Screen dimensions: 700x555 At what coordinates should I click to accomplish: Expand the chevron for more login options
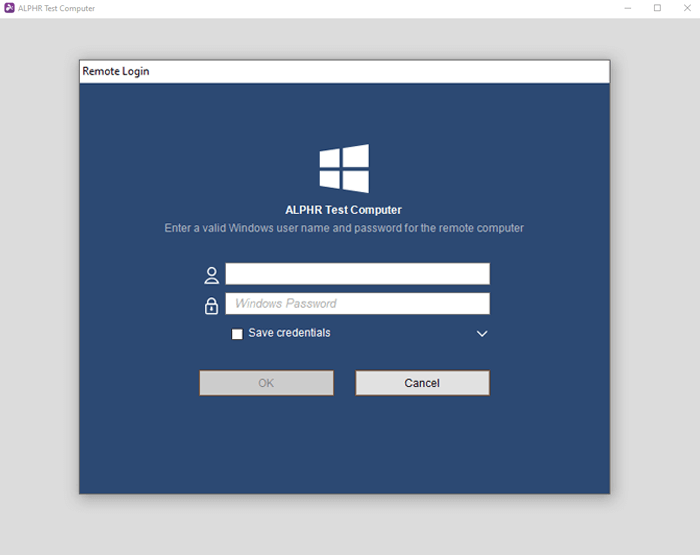[x=482, y=334]
